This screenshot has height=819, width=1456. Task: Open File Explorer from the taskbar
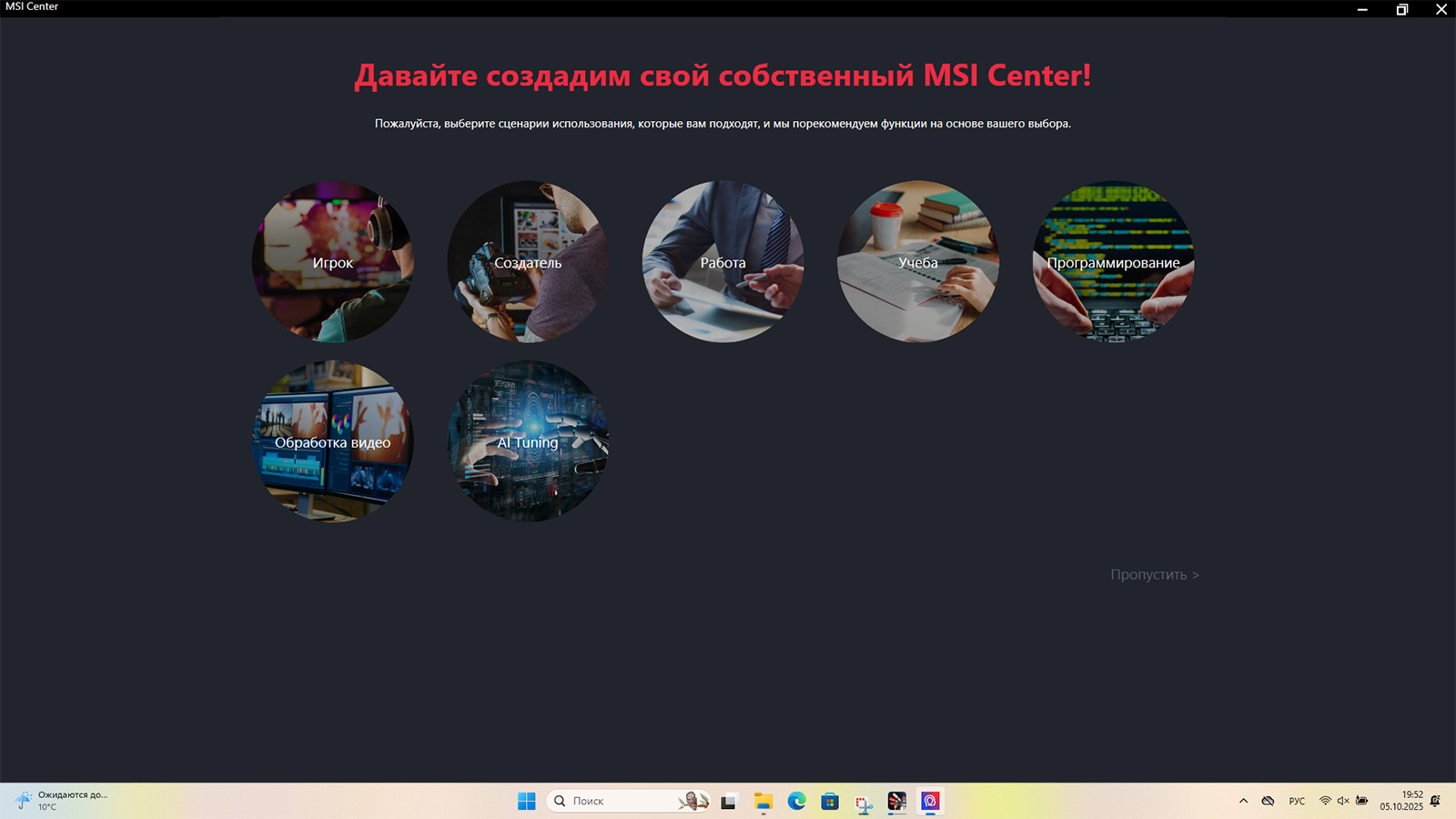click(x=763, y=801)
